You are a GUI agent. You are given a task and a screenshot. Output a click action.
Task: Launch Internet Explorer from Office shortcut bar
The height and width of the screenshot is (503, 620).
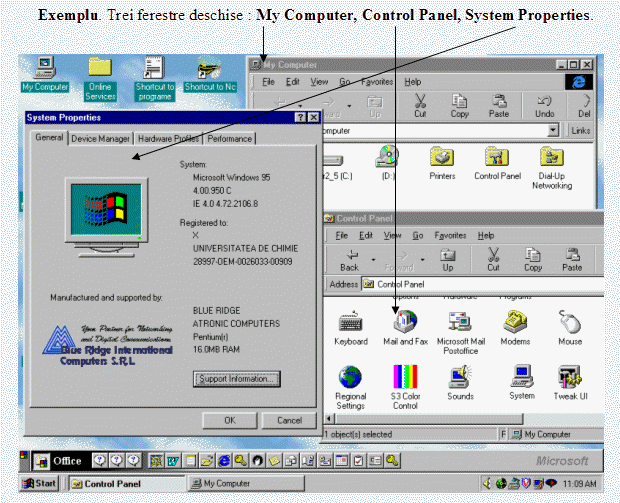pyautogui.click(x=224, y=461)
